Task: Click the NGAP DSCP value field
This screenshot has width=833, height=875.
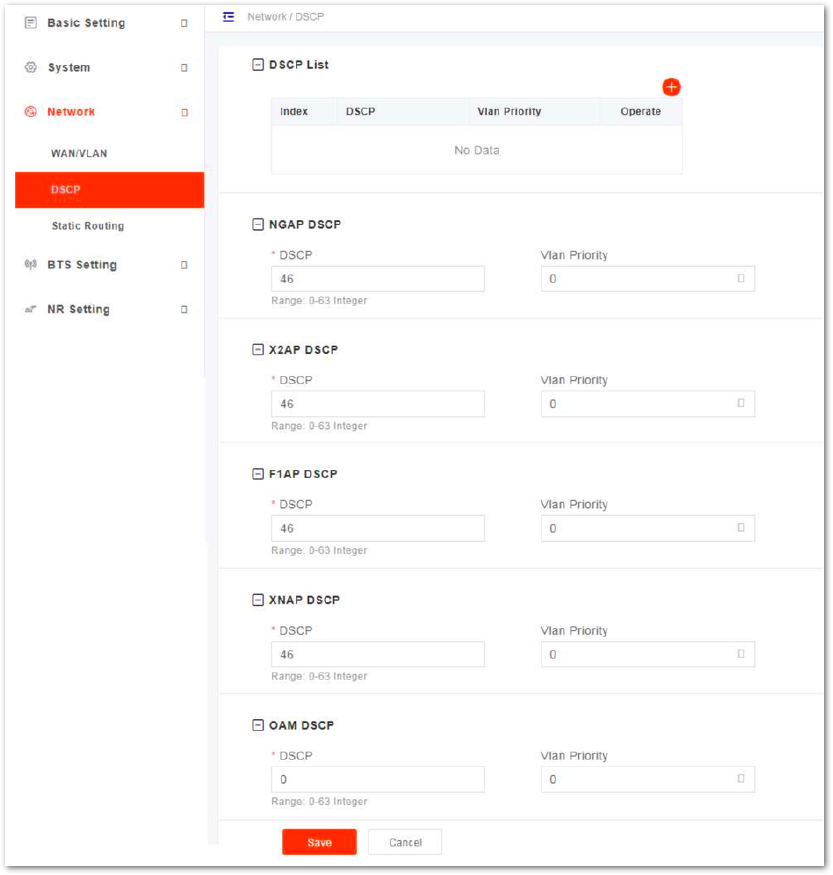Action: tap(378, 278)
